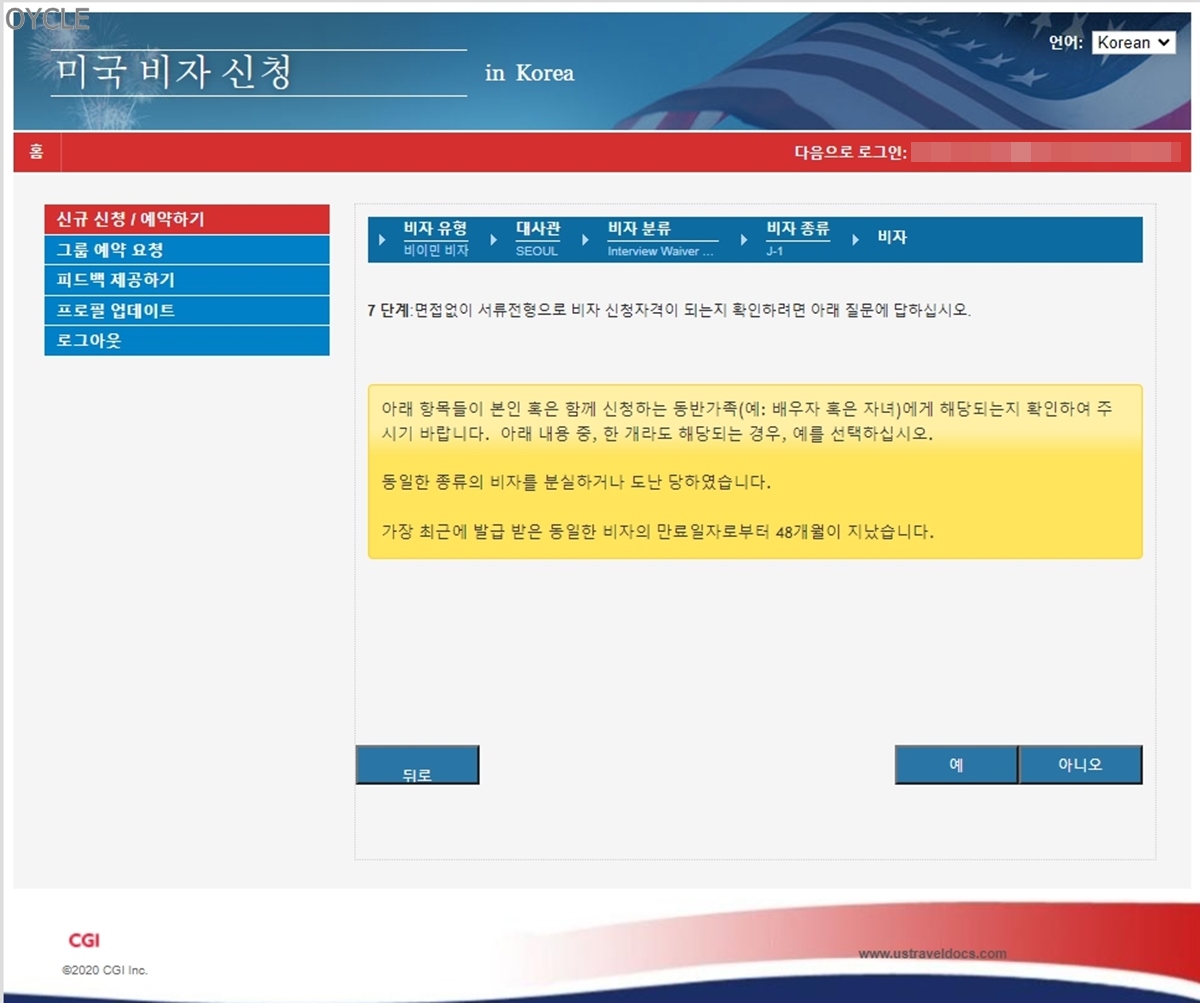Click the arrow icon before 비자 종류
Image resolution: width=1200 pixels, height=1003 pixels.
coord(744,240)
